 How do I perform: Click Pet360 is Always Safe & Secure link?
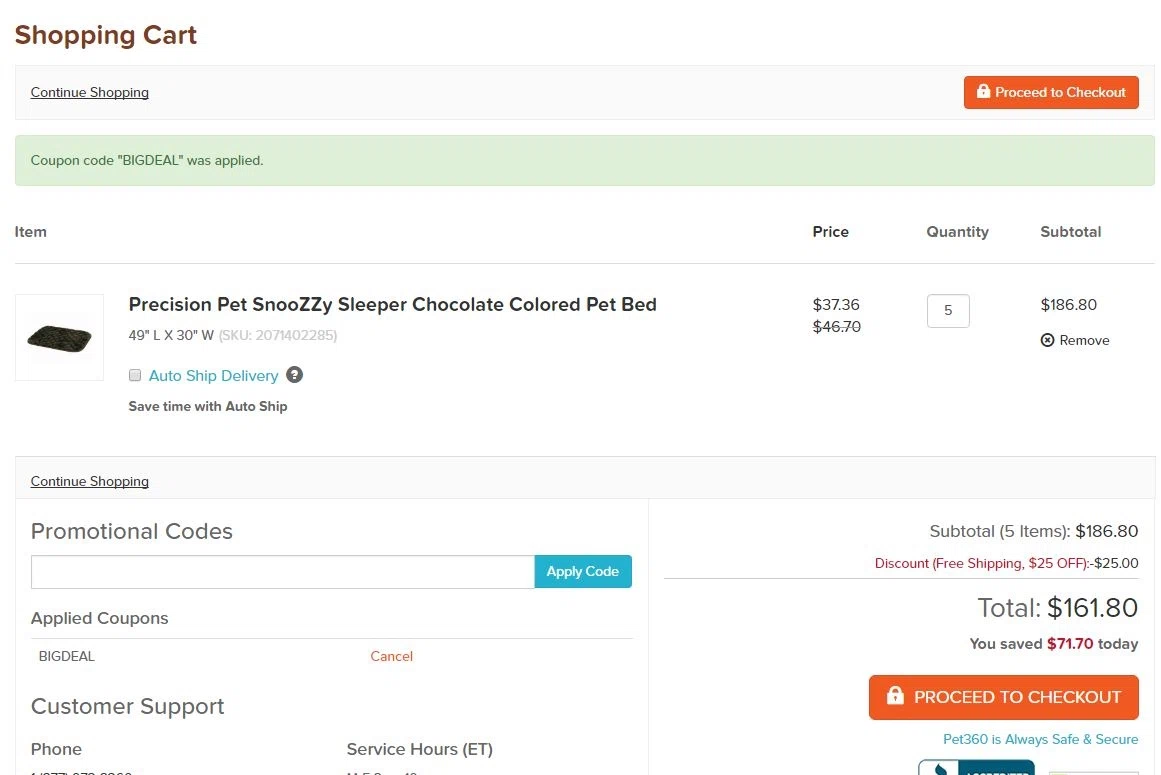(1040, 739)
